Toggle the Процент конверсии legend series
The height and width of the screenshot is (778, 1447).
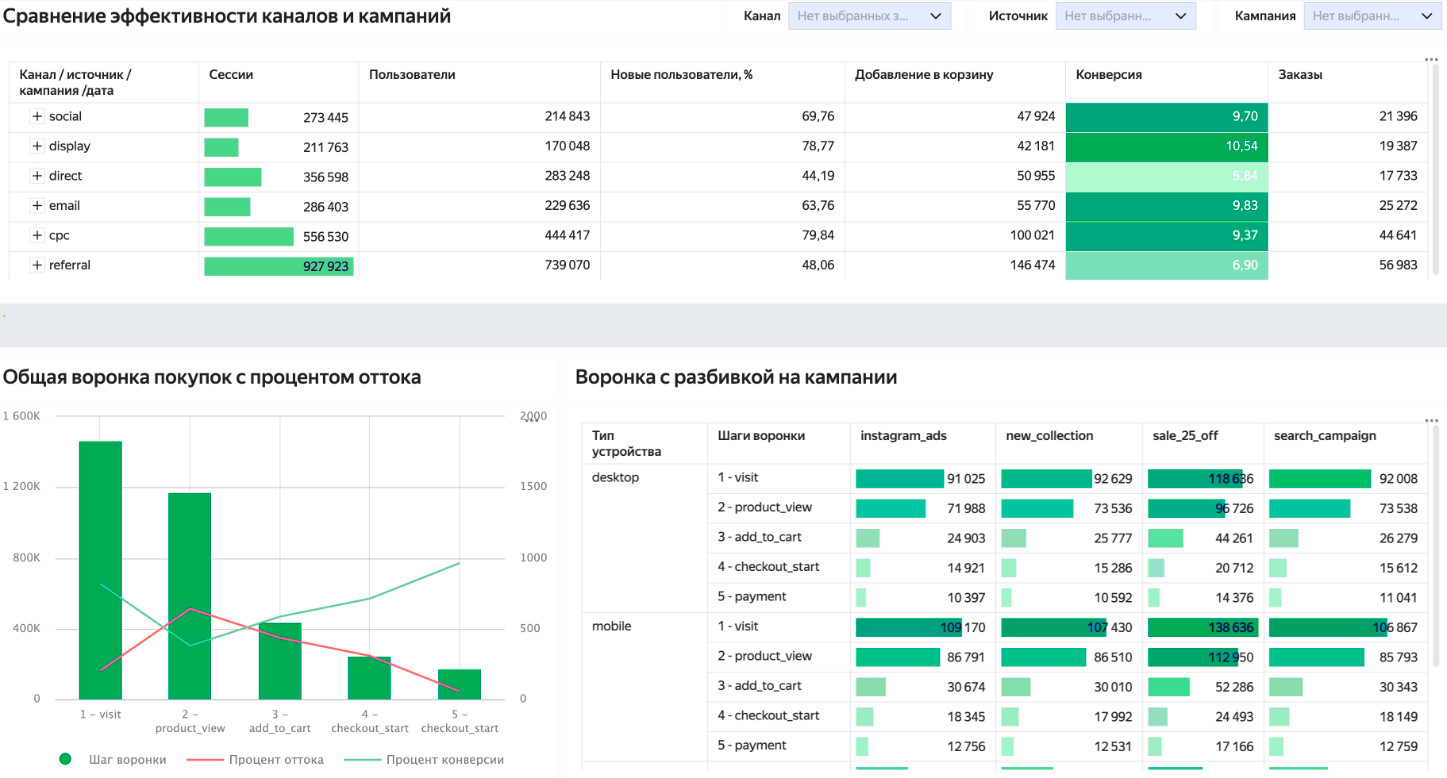pos(424,759)
